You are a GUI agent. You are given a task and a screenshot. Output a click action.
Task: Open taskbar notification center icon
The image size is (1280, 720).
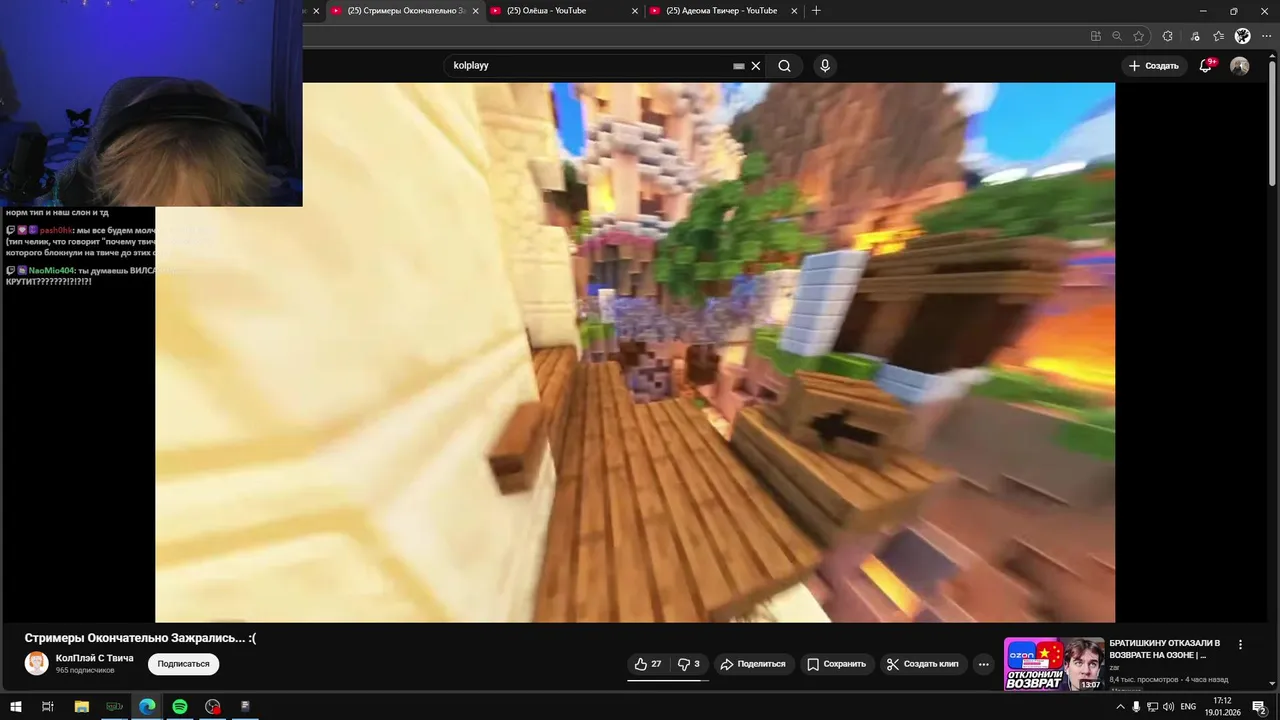point(1259,707)
